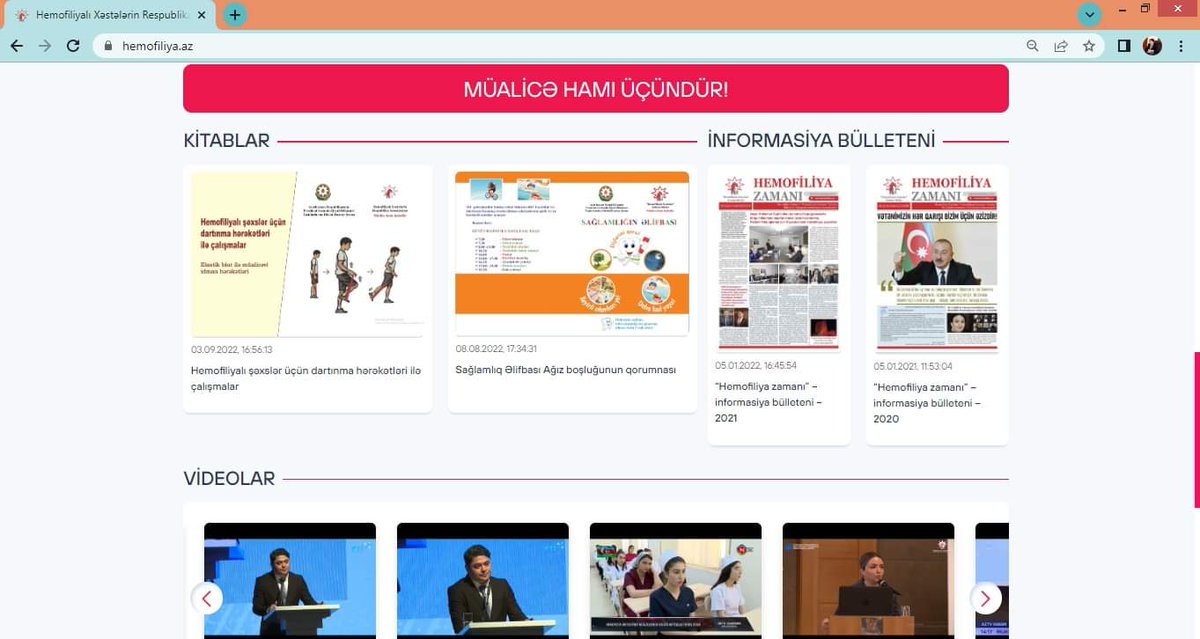Image resolution: width=1200 pixels, height=639 pixels.
Task: Expand the tab search dropdown
Action: (1089, 14)
